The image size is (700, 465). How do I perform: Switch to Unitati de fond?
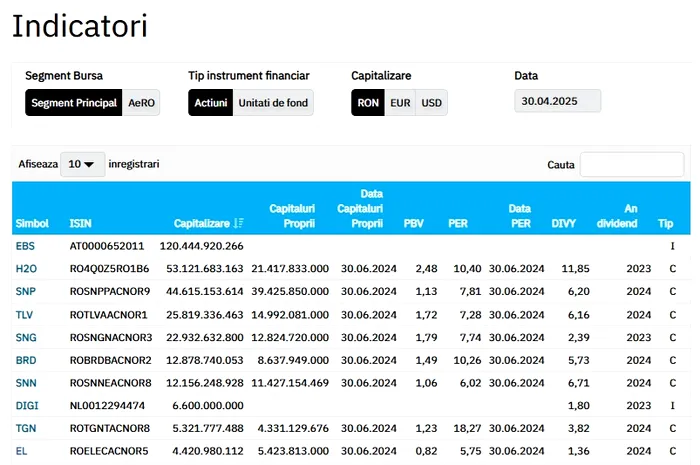point(273,103)
